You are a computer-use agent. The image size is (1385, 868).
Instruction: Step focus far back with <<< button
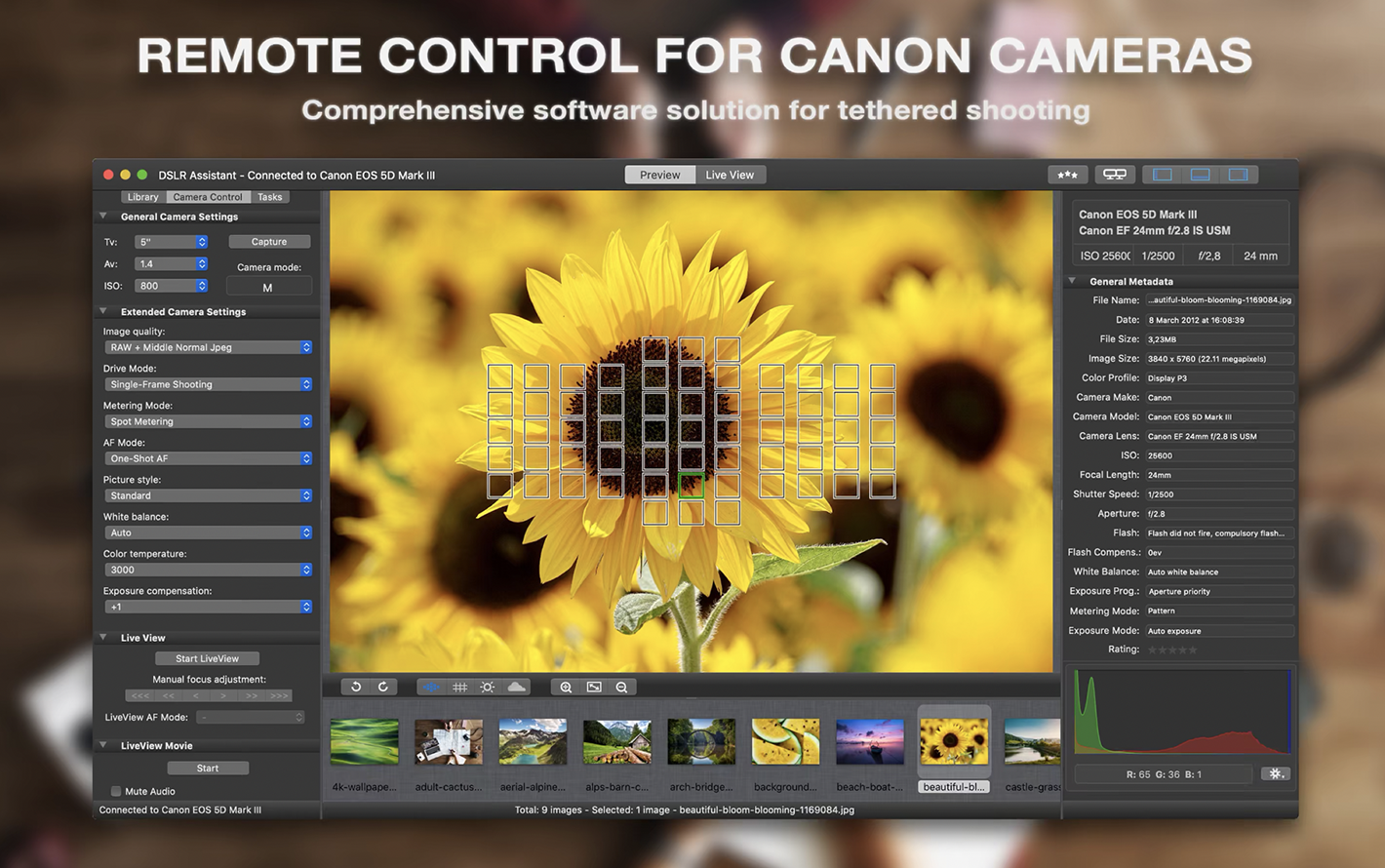[x=140, y=696]
